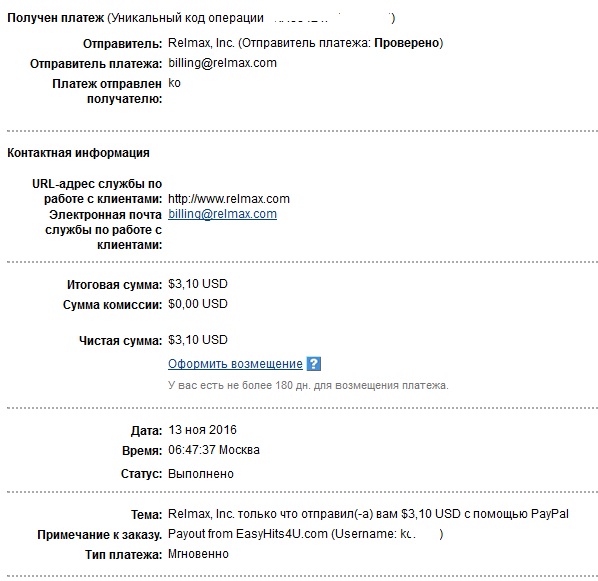Click the Тема subject line text

[x=368, y=514]
